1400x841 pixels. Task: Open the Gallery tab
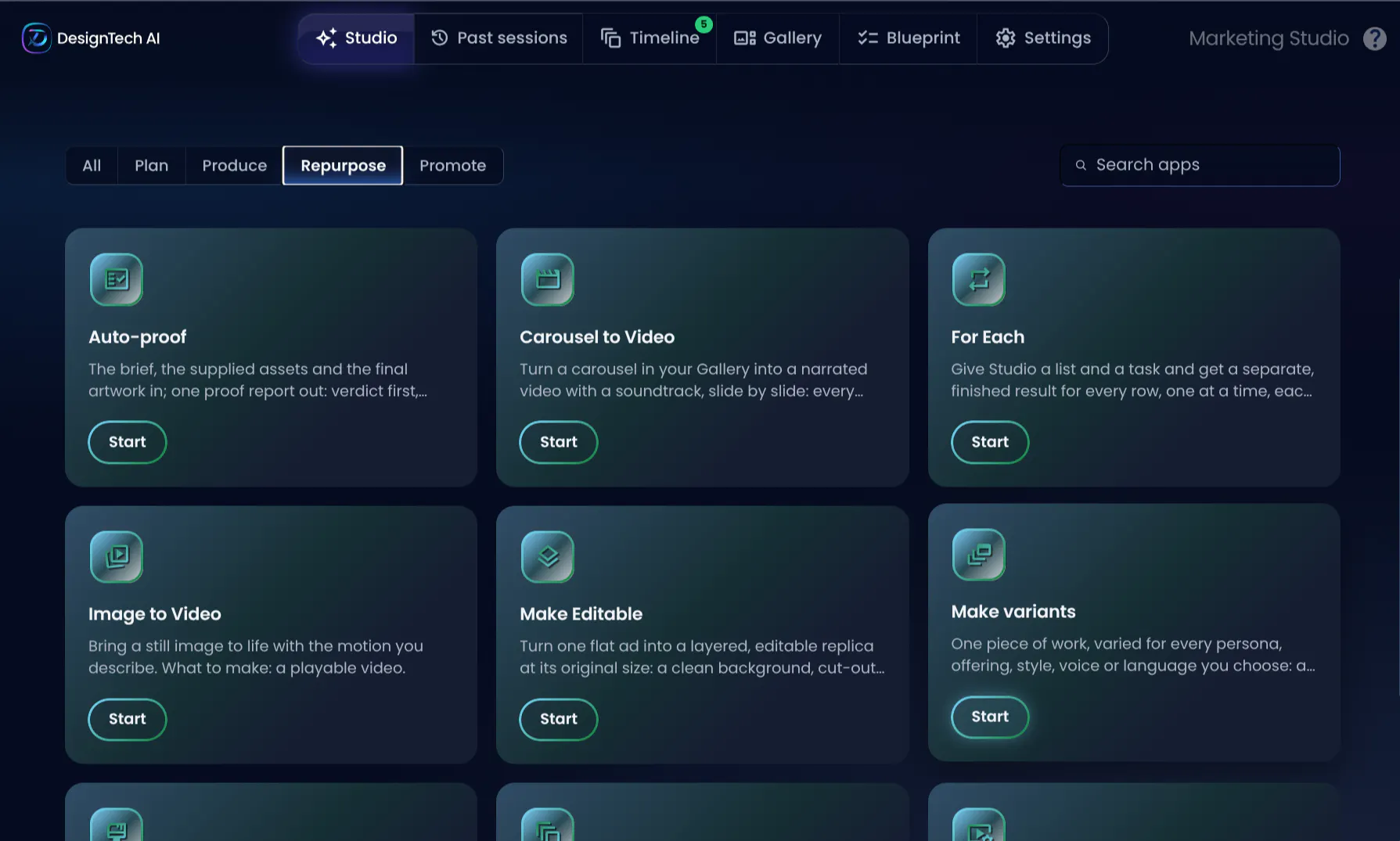click(778, 38)
